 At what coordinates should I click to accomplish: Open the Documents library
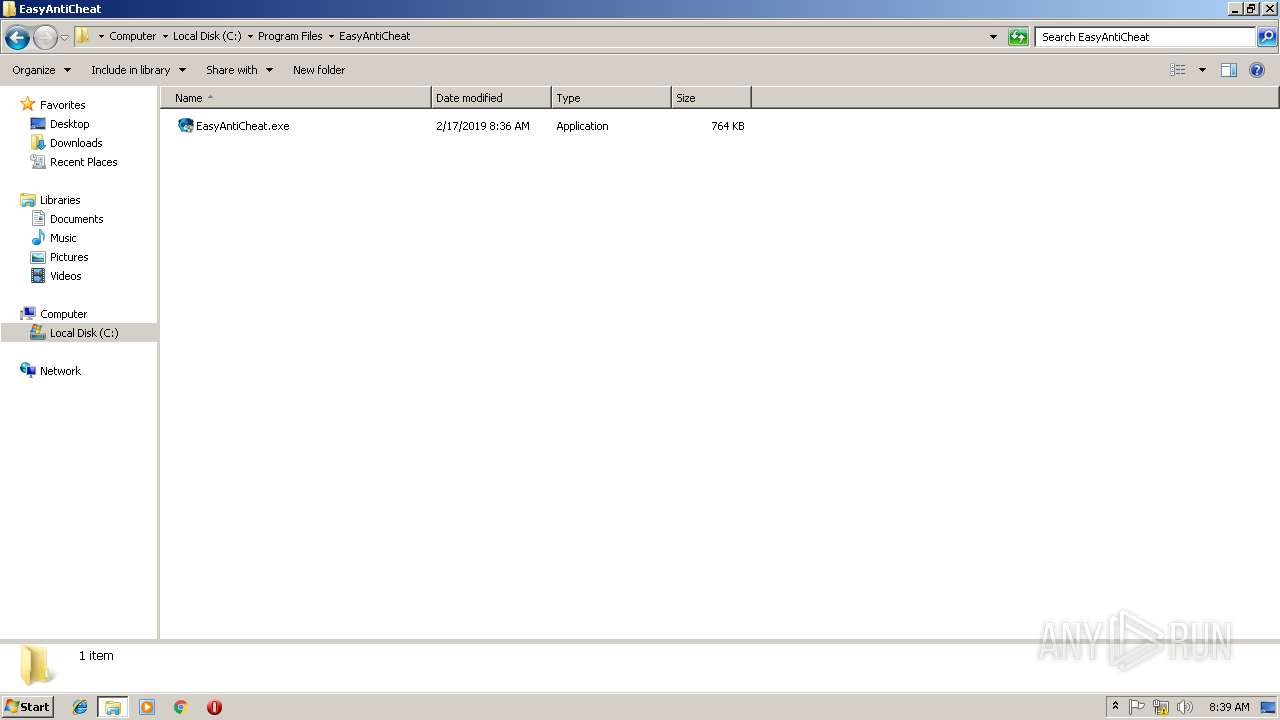[76, 219]
